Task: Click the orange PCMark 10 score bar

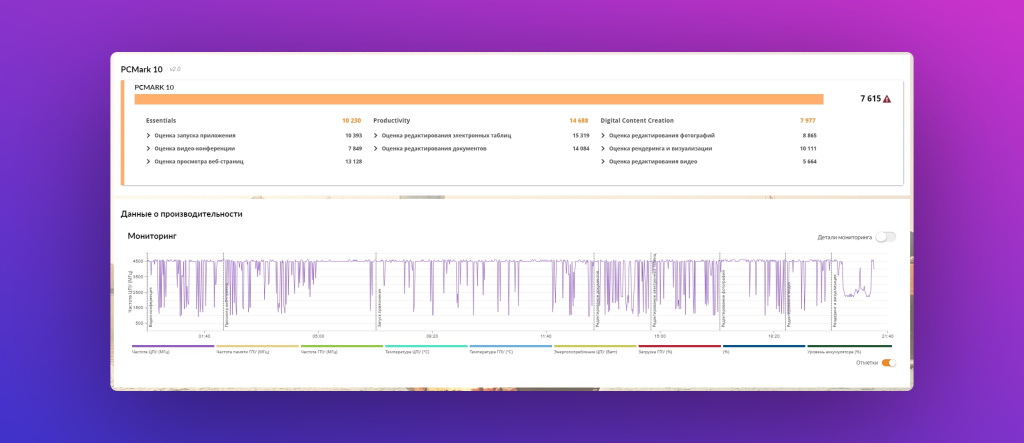Action: tap(478, 99)
